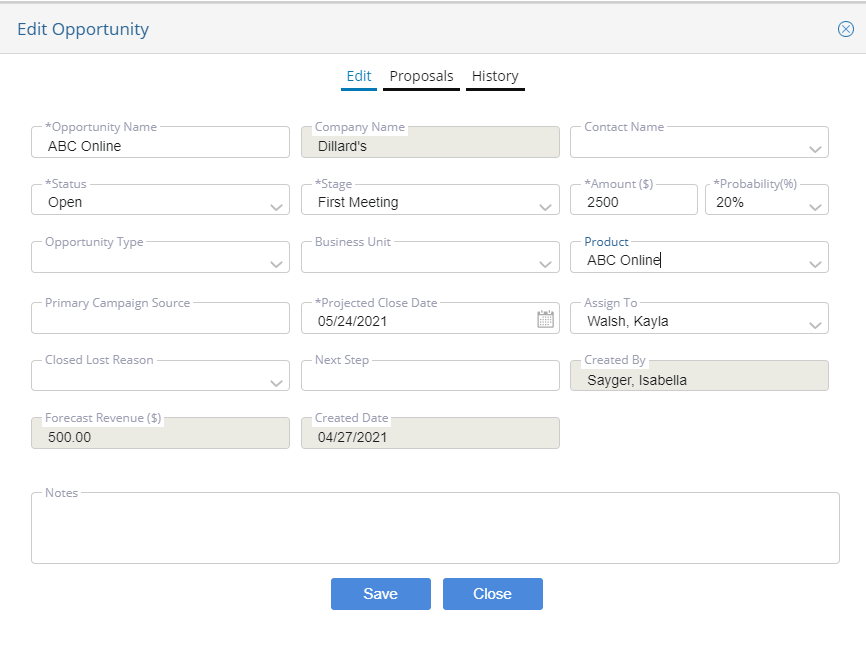Save the opportunity changes

point(381,594)
